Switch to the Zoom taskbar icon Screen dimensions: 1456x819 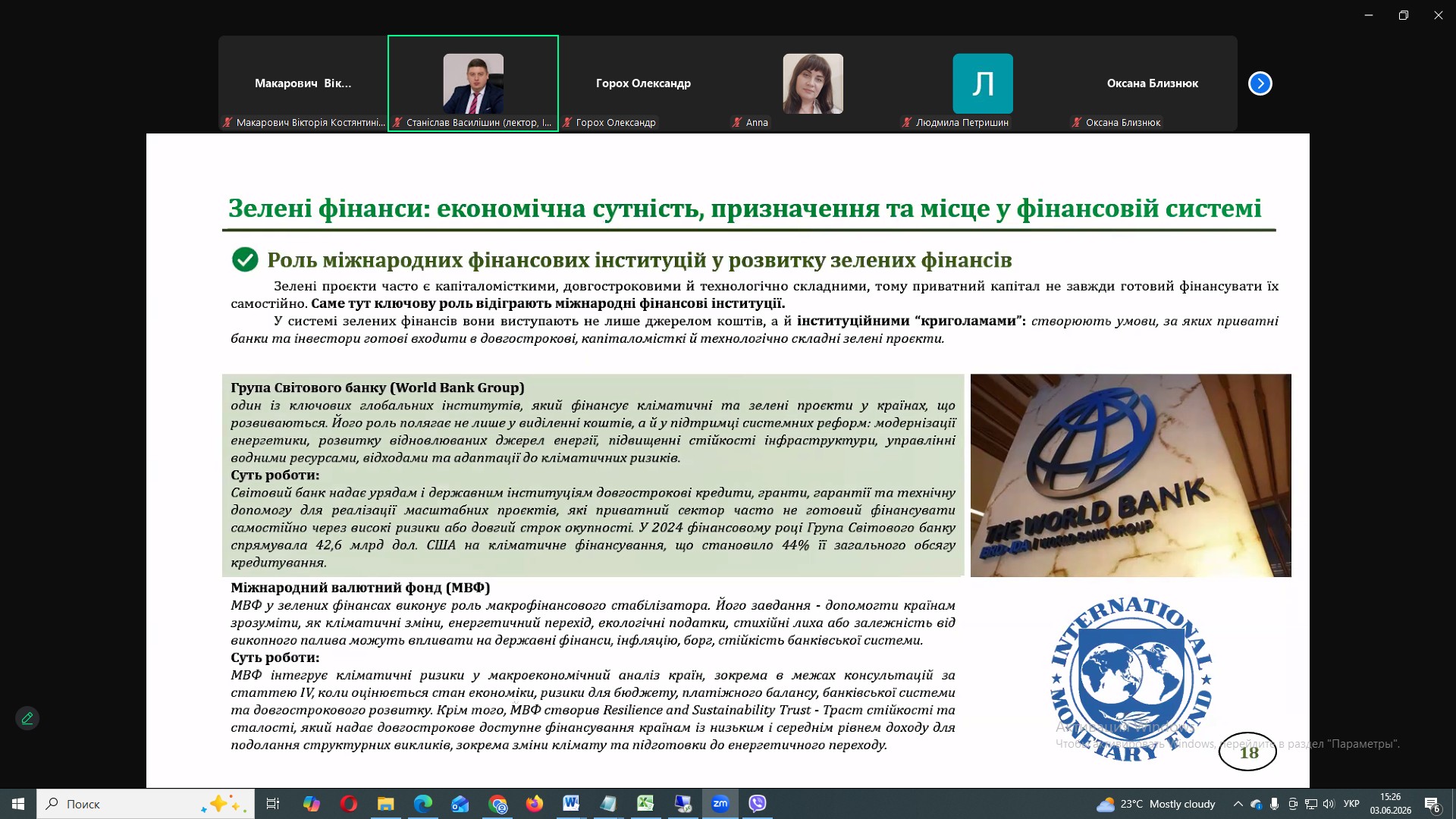(x=720, y=804)
